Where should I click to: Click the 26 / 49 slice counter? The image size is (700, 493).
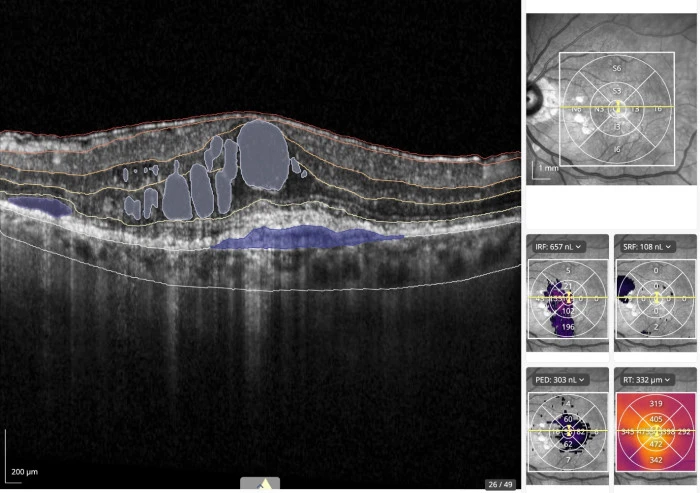[x=500, y=484]
